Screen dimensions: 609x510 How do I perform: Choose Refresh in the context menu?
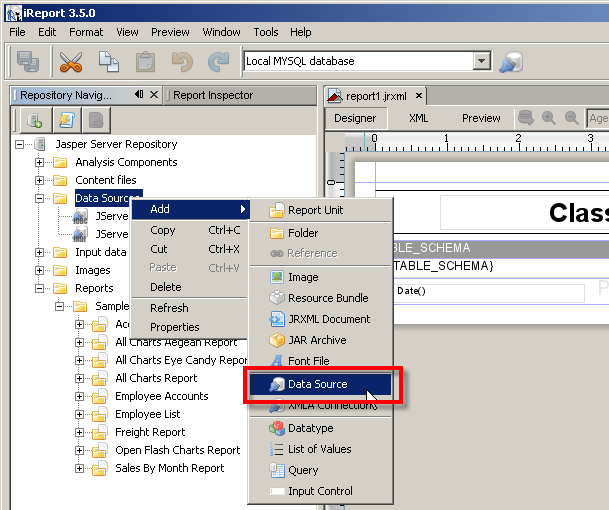190,308
